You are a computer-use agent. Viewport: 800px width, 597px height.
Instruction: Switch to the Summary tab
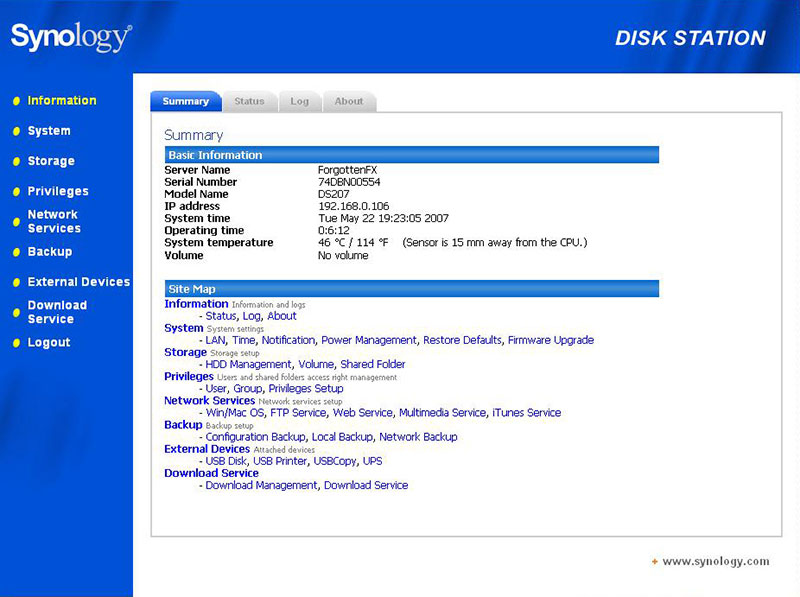point(186,101)
